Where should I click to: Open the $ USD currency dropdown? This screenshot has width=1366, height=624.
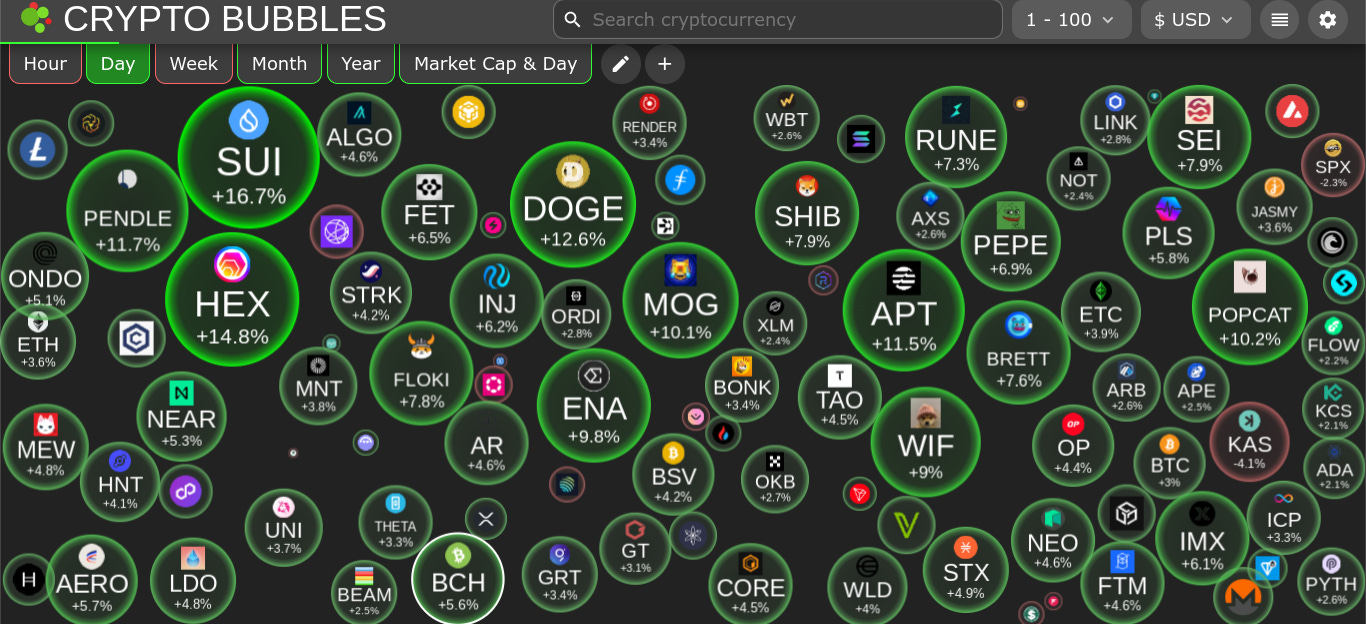(1195, 20)
